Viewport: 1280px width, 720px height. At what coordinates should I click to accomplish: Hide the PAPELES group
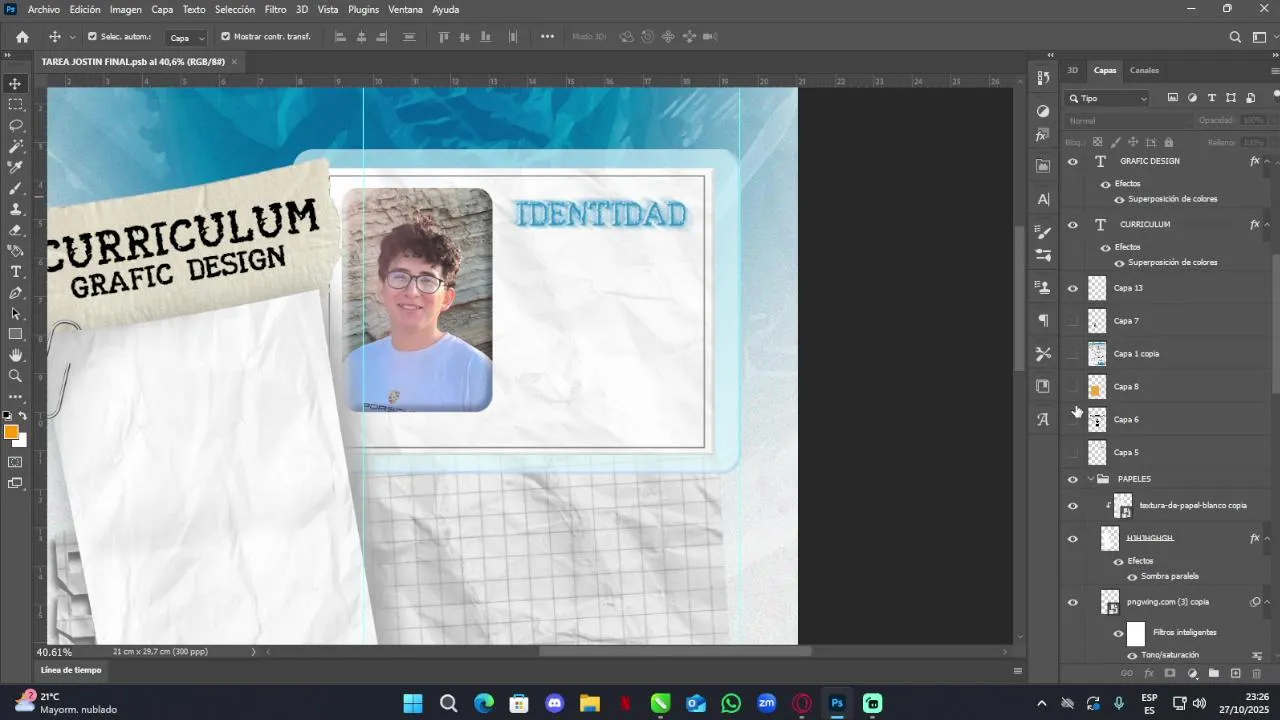pyautogui.click(x=1073, y=479)
